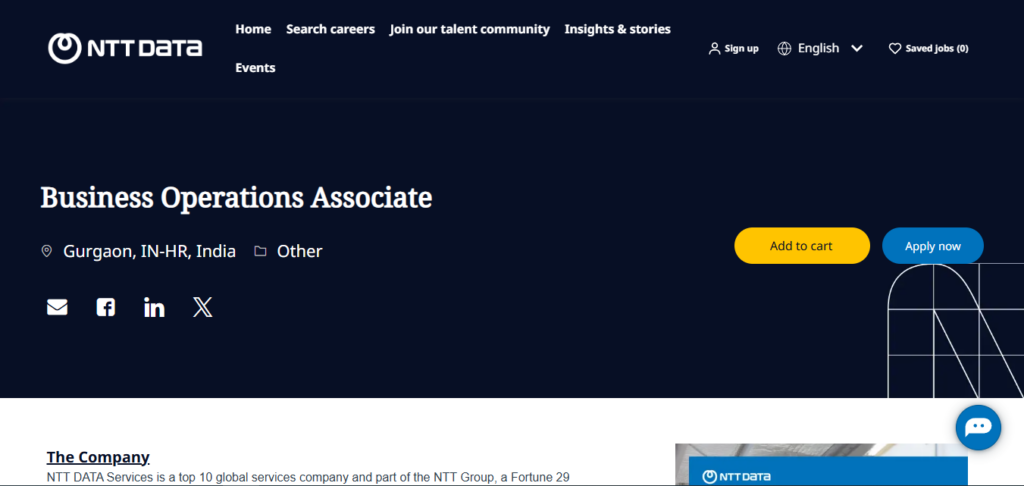Click the NTT DATA image thumbnail
Viewport: 1024px width, 486px height.
(x=821, y=465)
